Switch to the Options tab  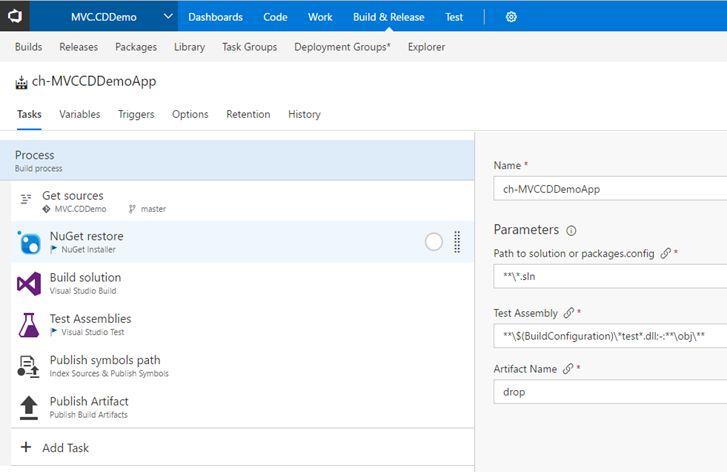coord(190,114)
